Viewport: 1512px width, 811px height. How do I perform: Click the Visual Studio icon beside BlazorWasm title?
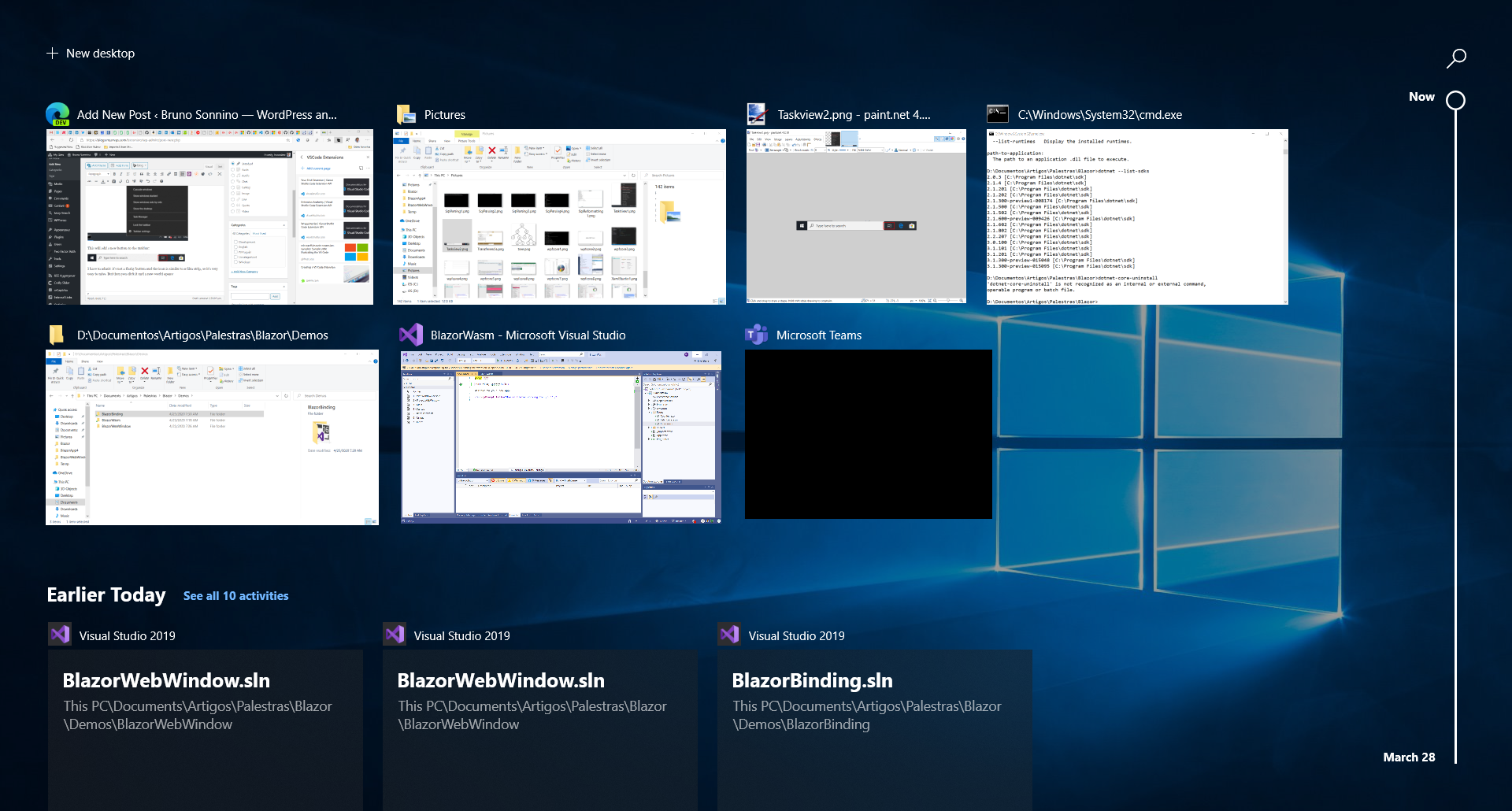(411, 335)
